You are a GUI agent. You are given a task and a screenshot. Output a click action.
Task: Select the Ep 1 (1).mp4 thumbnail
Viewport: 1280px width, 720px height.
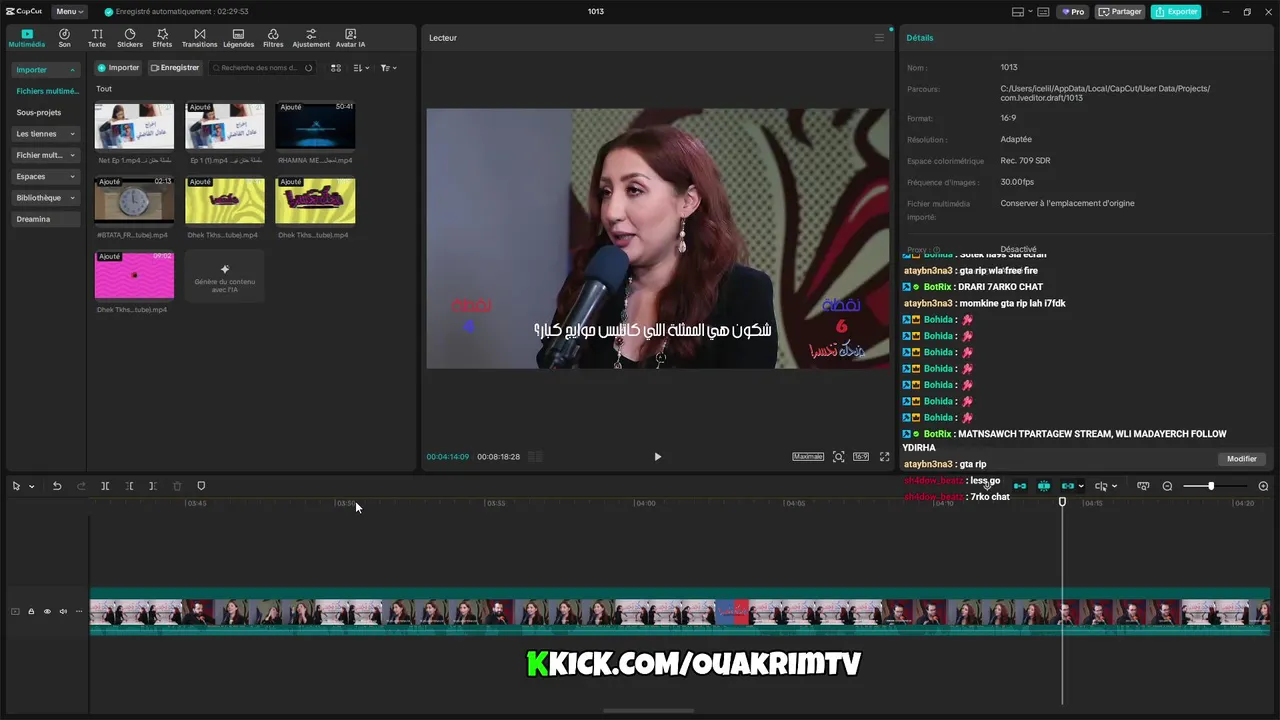pyautogui.click(x=225, y=127)
